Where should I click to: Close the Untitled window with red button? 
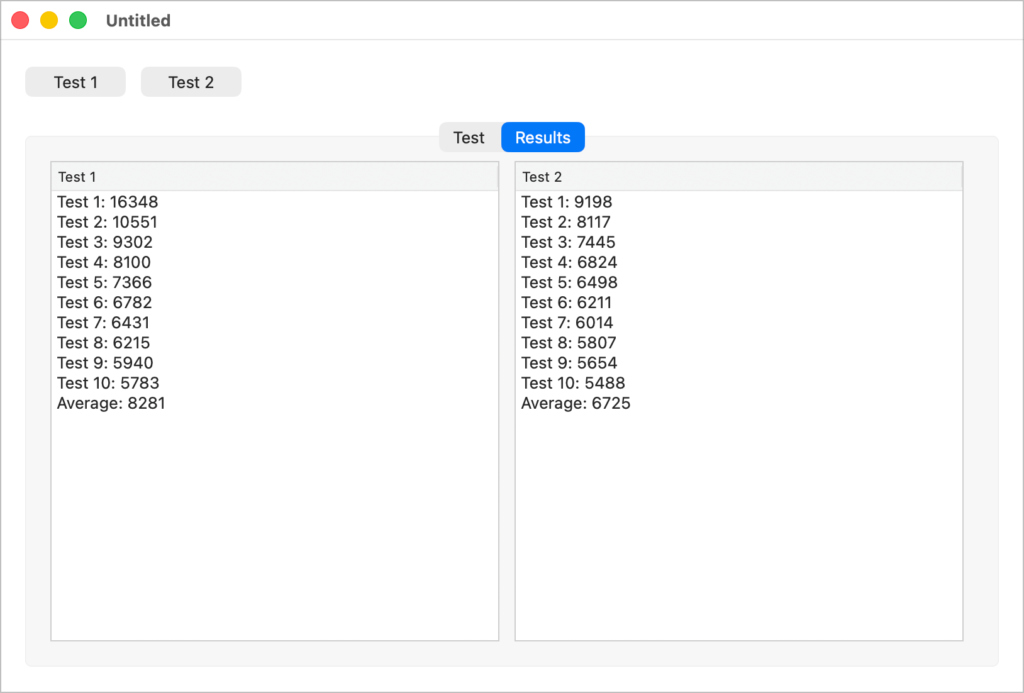click(x=20, y=21)
